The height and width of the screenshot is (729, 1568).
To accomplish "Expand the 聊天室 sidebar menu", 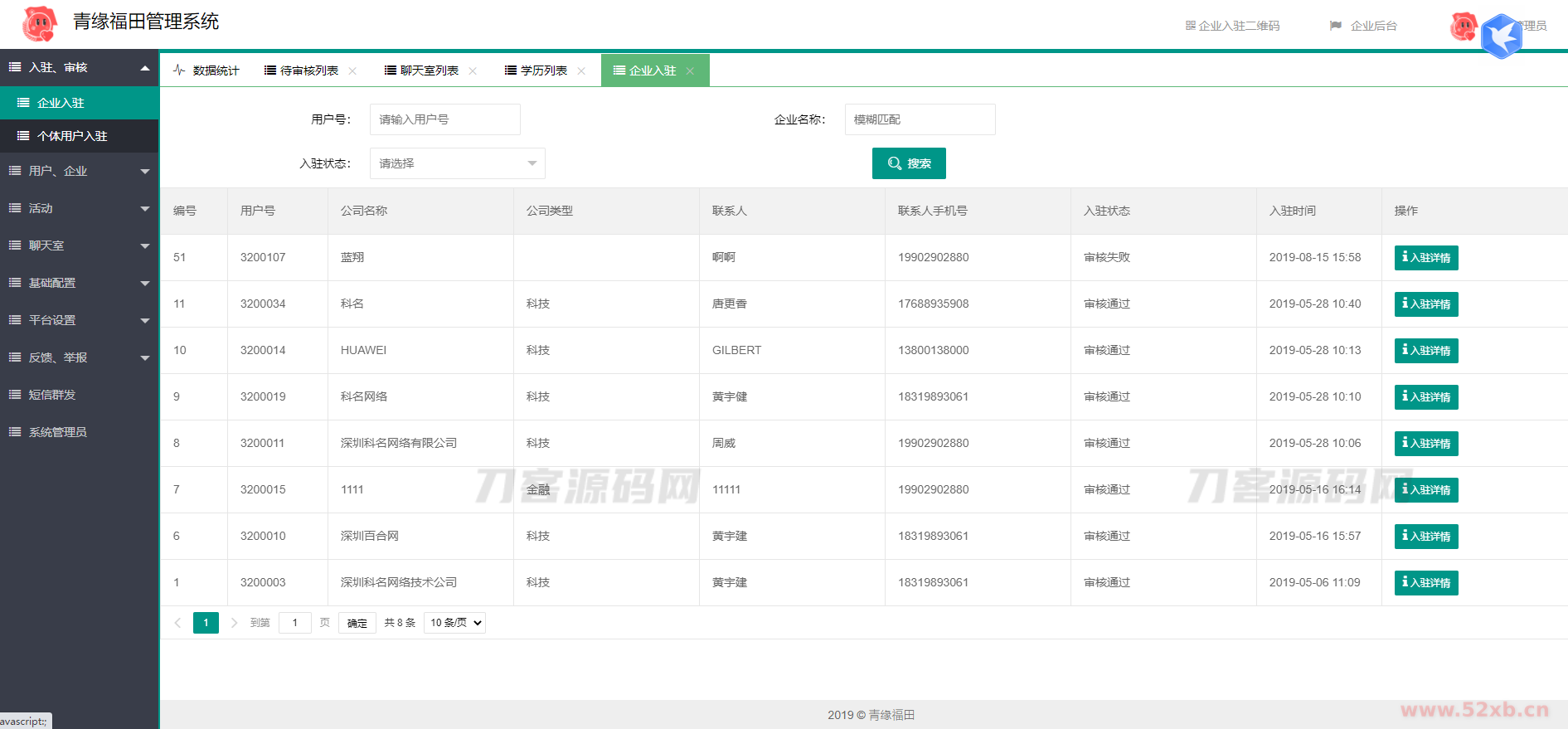I will (x=79, y=245).
